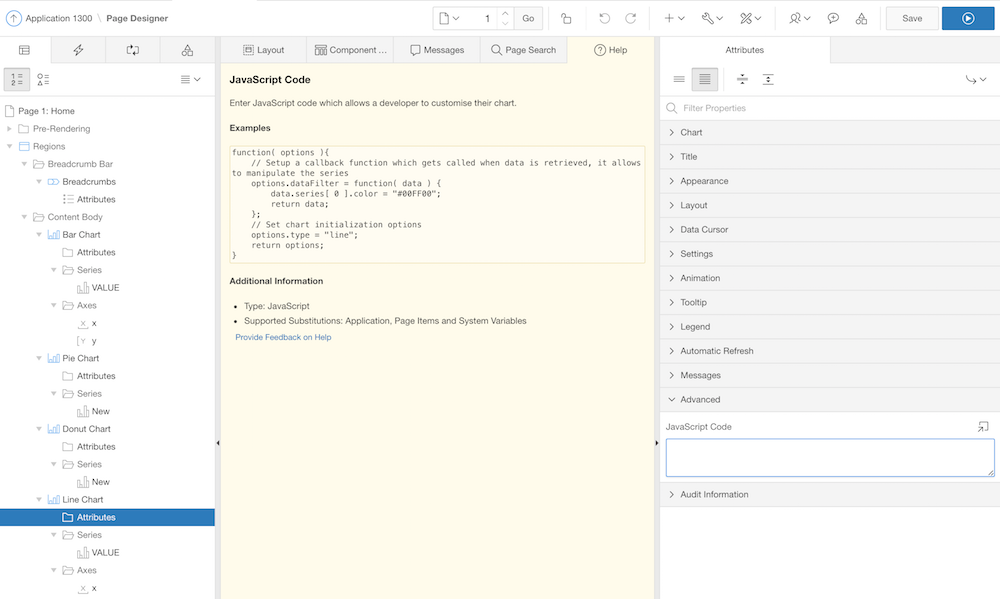Toggle Show Common attributes view

click(679, 79)
